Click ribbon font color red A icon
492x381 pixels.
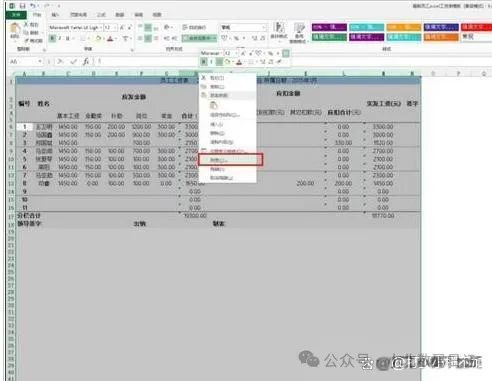tap(110, 39)
